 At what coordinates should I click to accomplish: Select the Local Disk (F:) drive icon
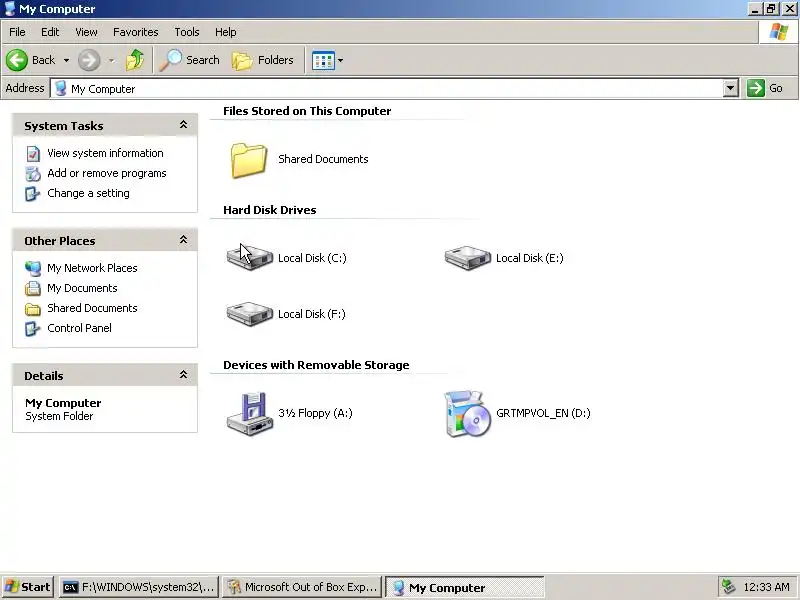coord(249,313)
